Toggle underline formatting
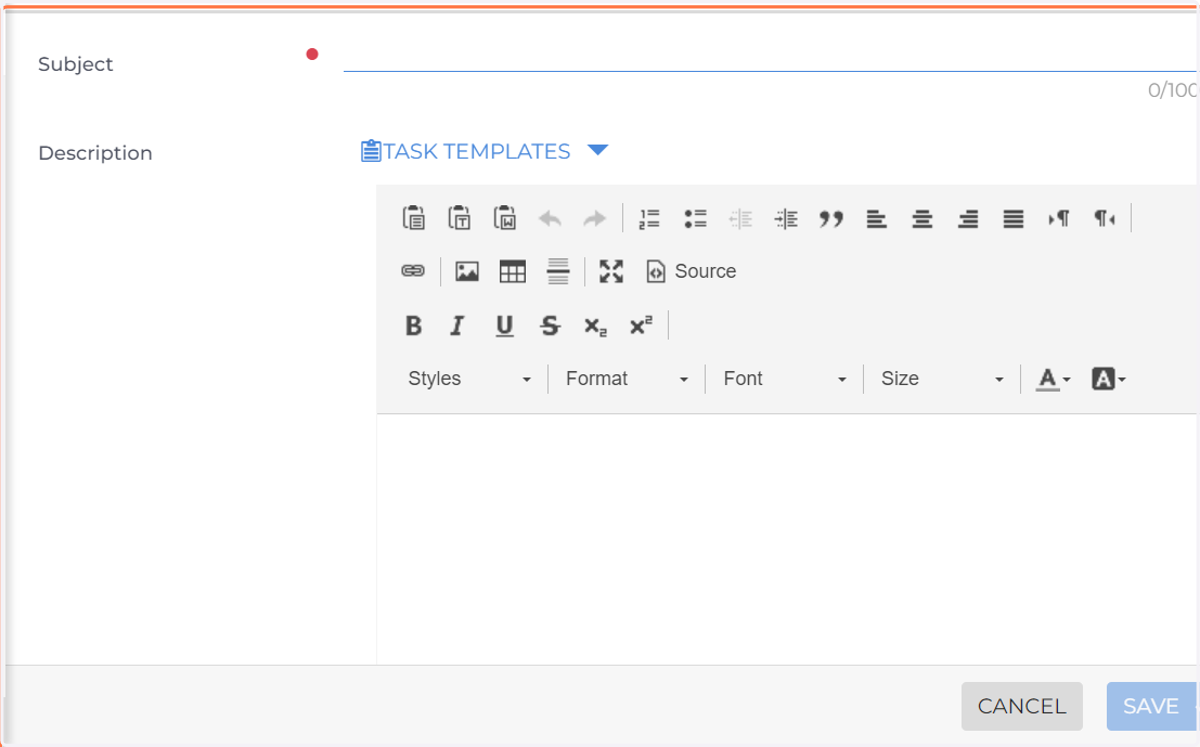The width and height of the screenshot is (1200, 747). 505,325
